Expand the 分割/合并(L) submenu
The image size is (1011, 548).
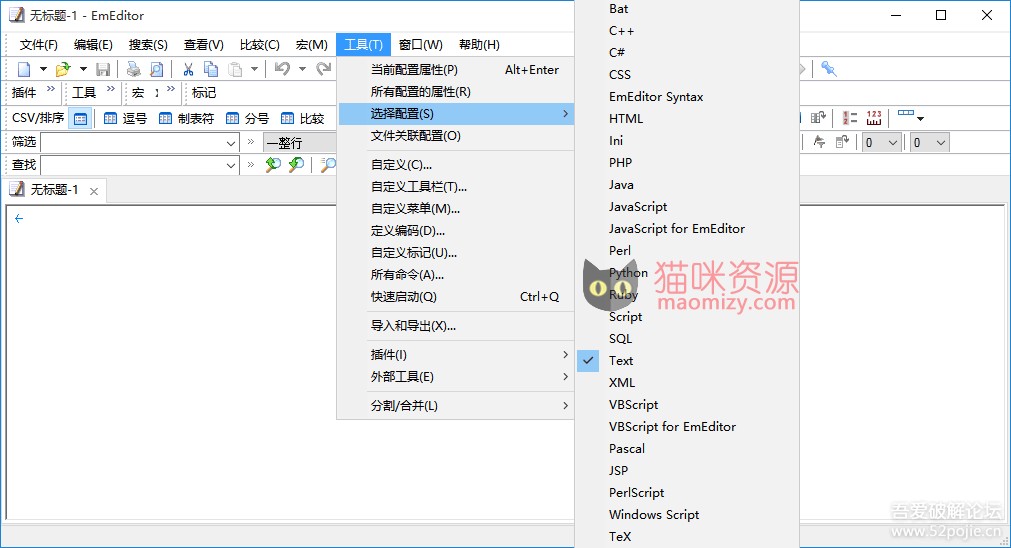click(456, 406)
